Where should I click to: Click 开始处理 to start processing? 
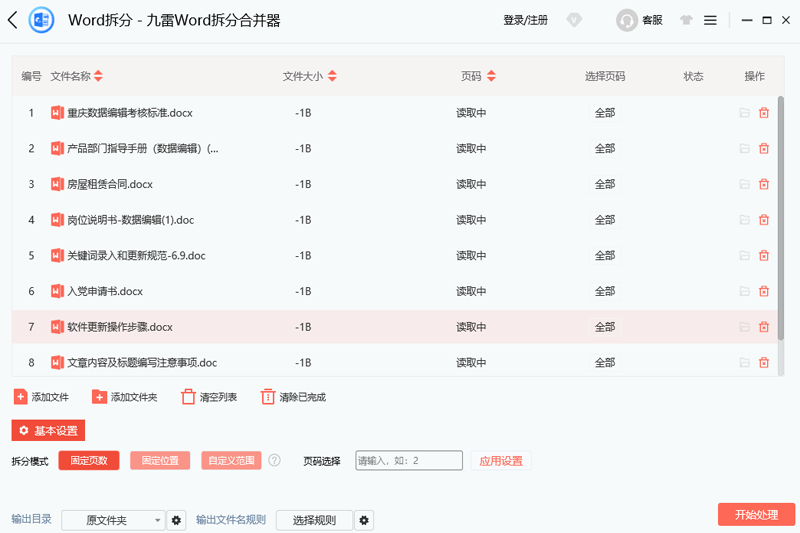click(756, 515)
